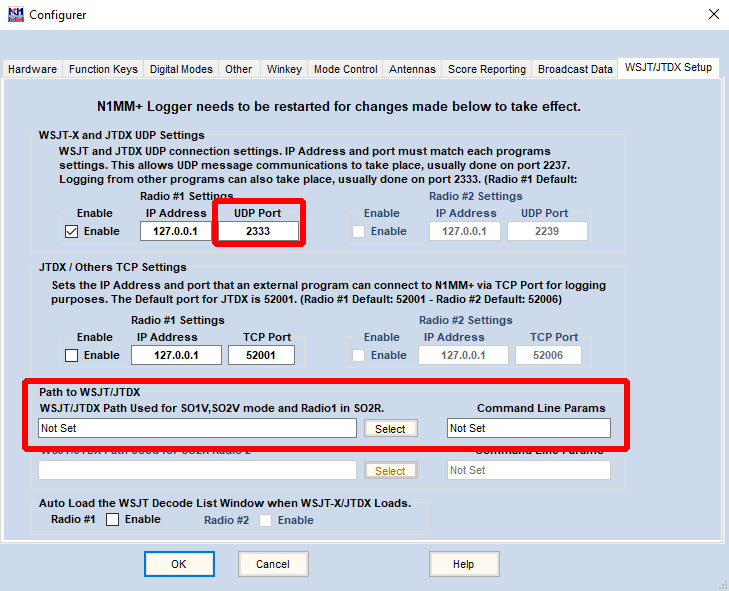Click Radio #2 TCP IP Address field
Screen dimensions: 729x591
pos(464,355)
